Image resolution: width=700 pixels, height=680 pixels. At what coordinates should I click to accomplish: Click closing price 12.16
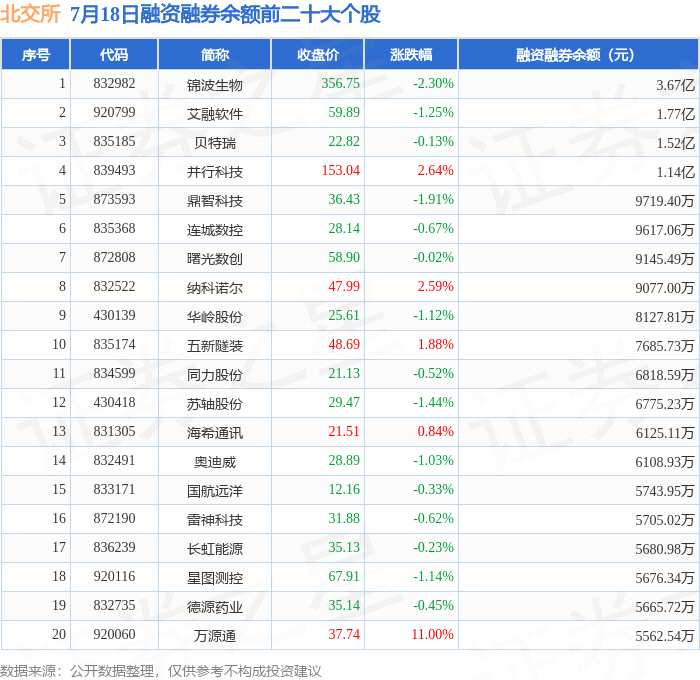coord(344,490)
